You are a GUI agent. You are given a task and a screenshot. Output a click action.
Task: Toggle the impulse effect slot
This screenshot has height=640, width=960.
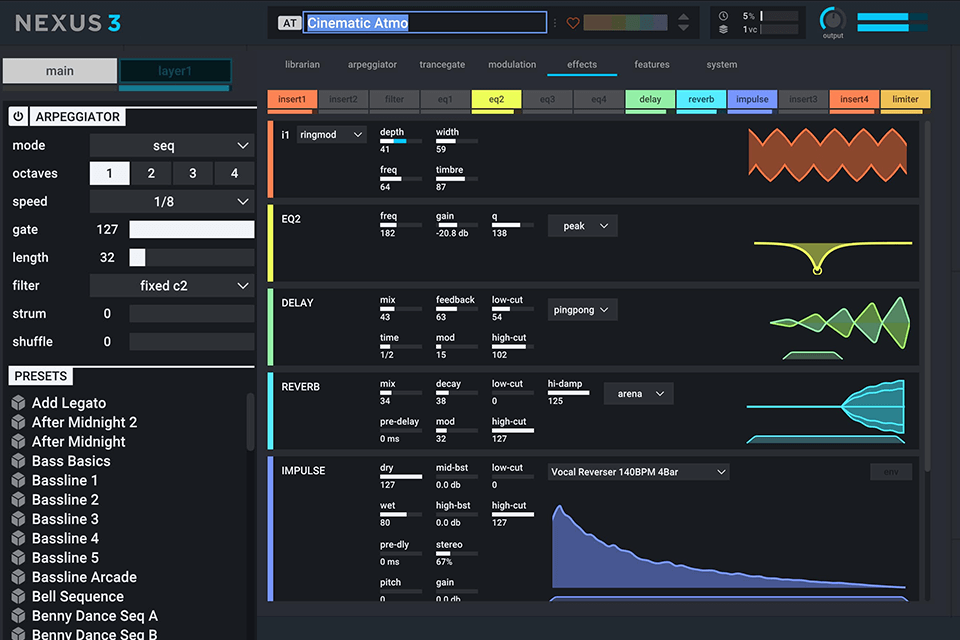pos(752,99)
